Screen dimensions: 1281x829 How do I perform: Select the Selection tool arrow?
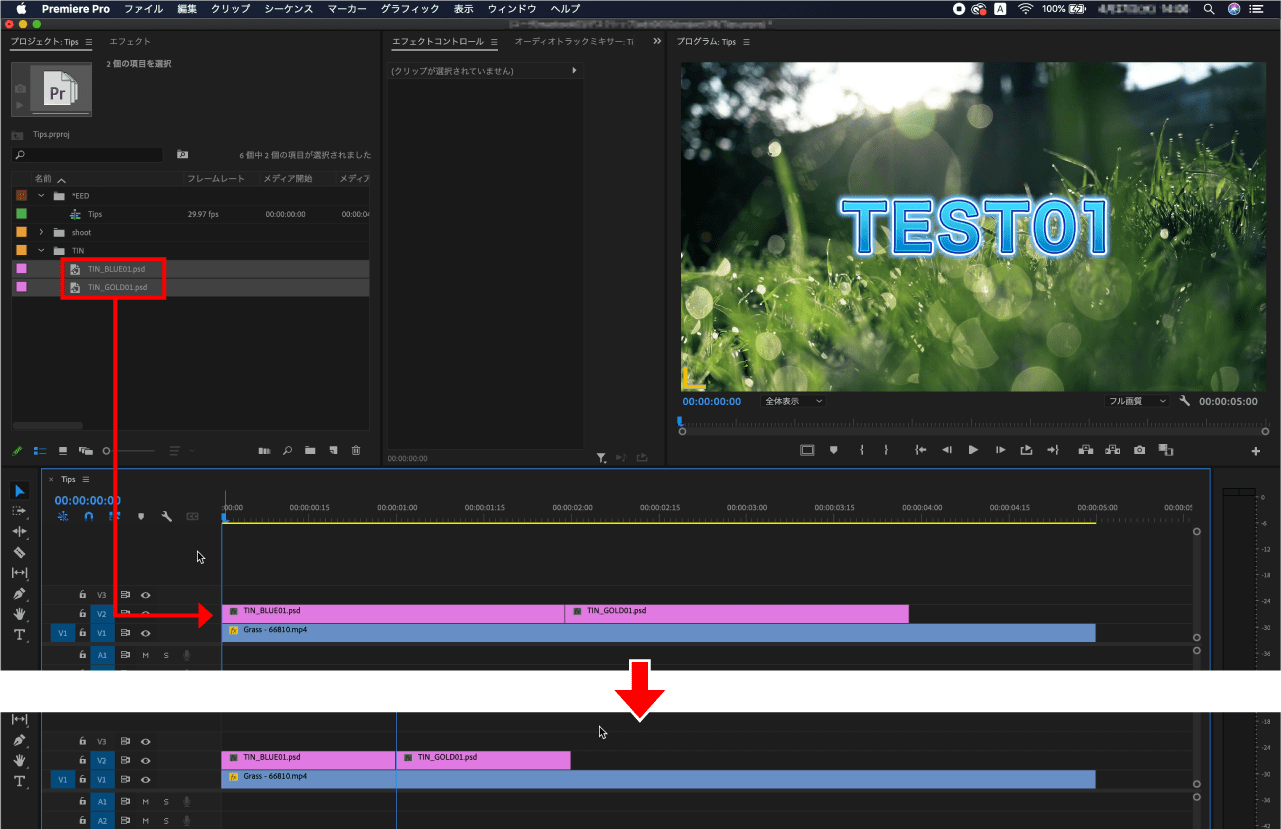[x=19, y=490]
